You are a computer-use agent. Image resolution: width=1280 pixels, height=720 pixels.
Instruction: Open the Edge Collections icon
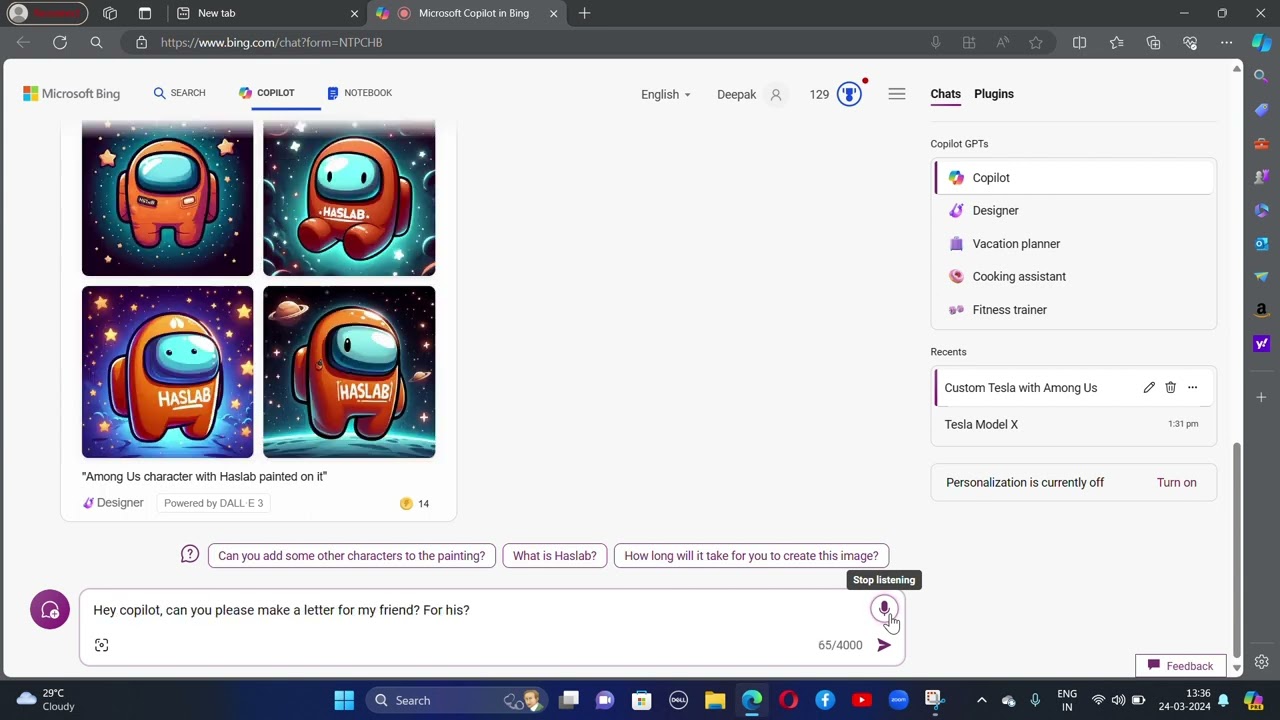pos(1153,42)
